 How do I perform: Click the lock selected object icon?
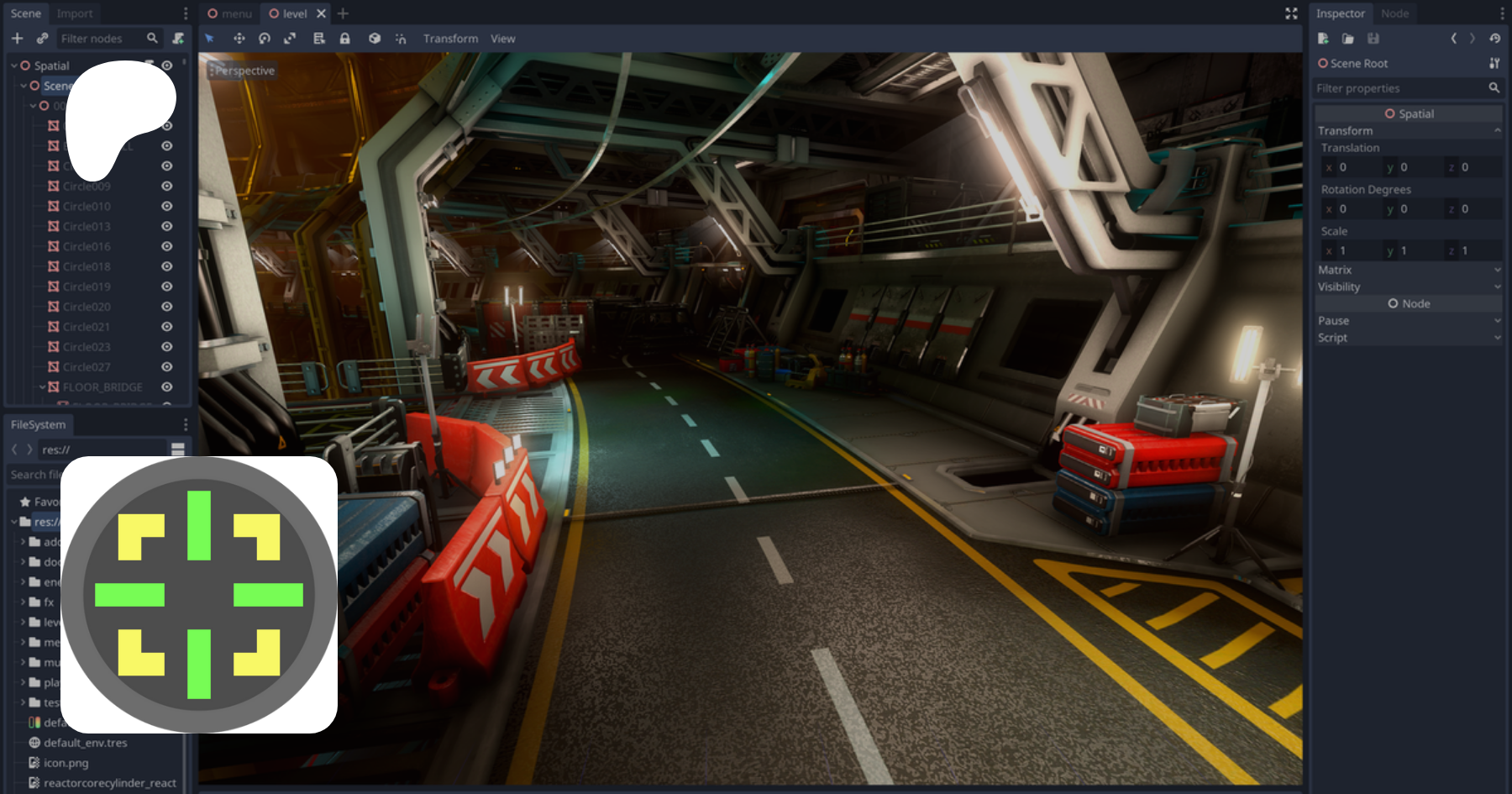tap(344, 39)
